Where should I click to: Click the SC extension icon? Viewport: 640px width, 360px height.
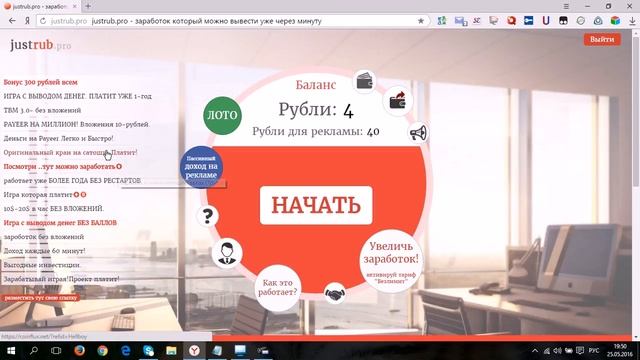coord(477,21)
